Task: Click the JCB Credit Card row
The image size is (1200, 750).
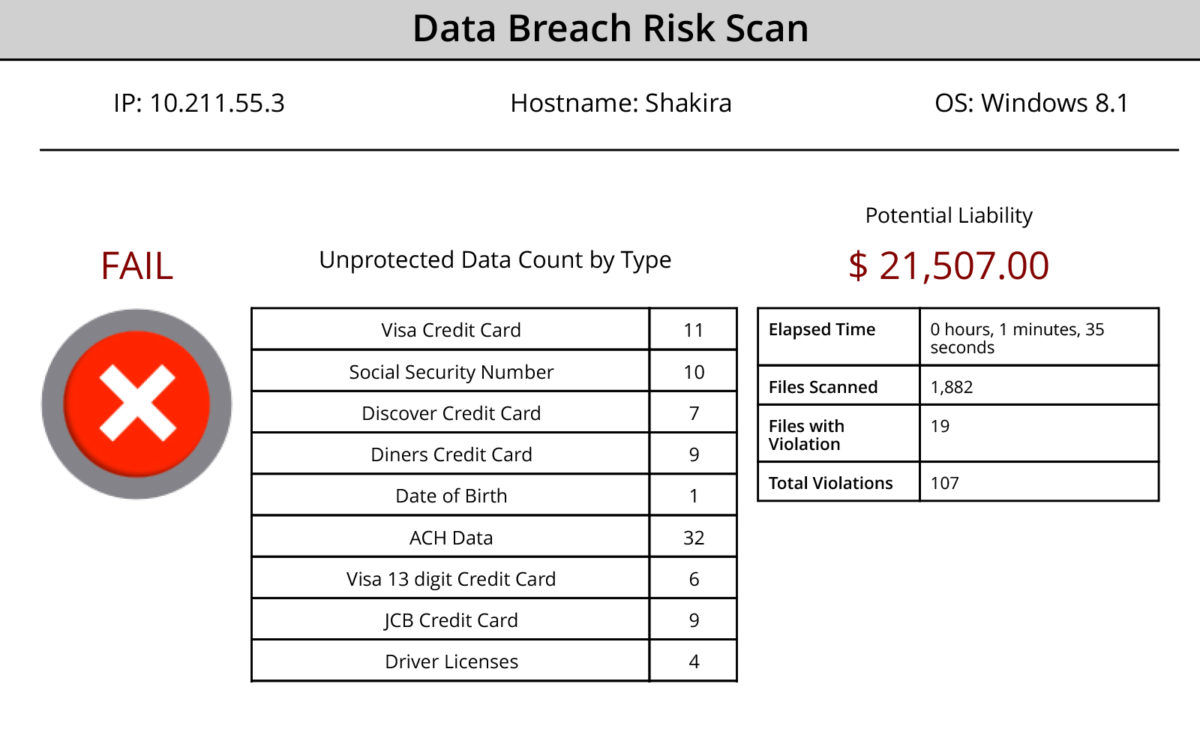Action: click(451, 620)
